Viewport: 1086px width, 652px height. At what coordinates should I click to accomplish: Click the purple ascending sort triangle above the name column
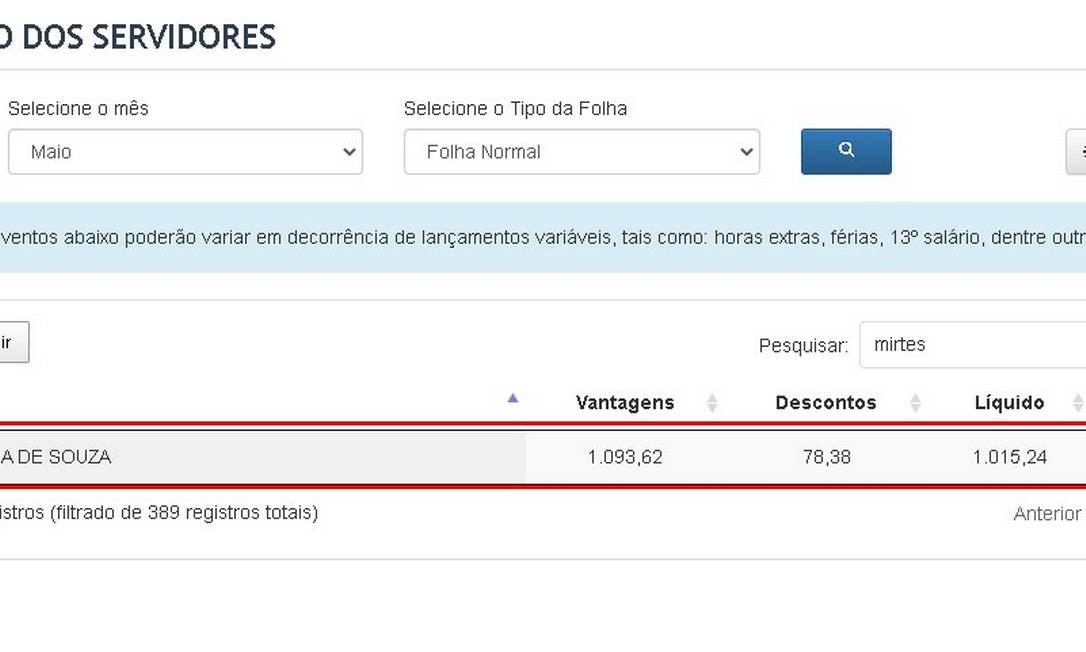point(513,398)
